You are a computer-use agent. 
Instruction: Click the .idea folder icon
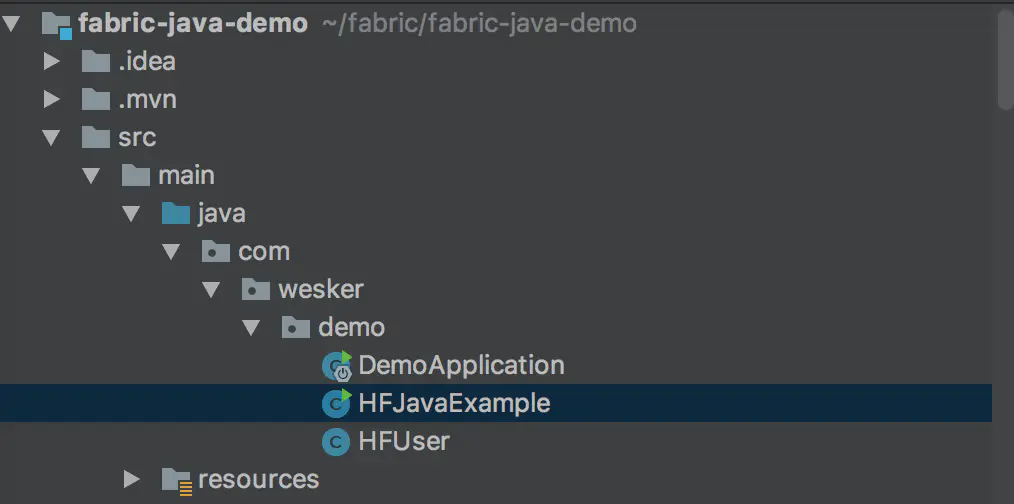click(96, 61)
